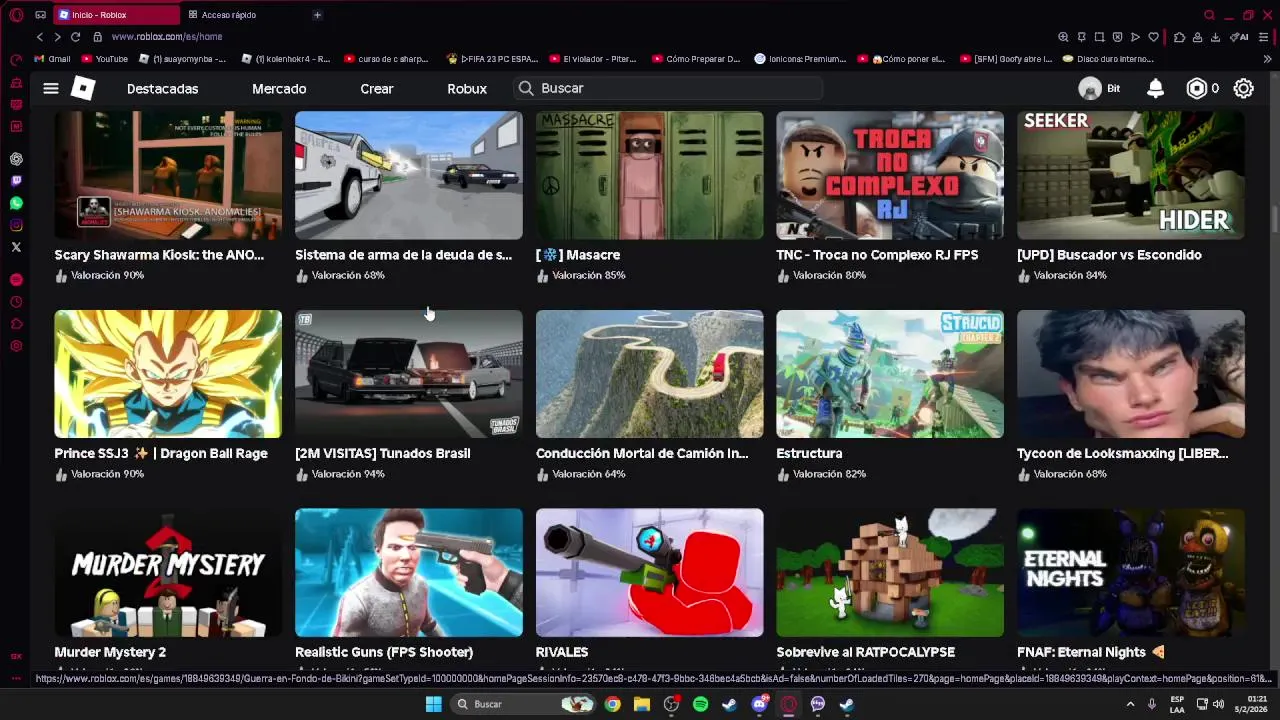Open the browser downloads icon

[1215, 37]
